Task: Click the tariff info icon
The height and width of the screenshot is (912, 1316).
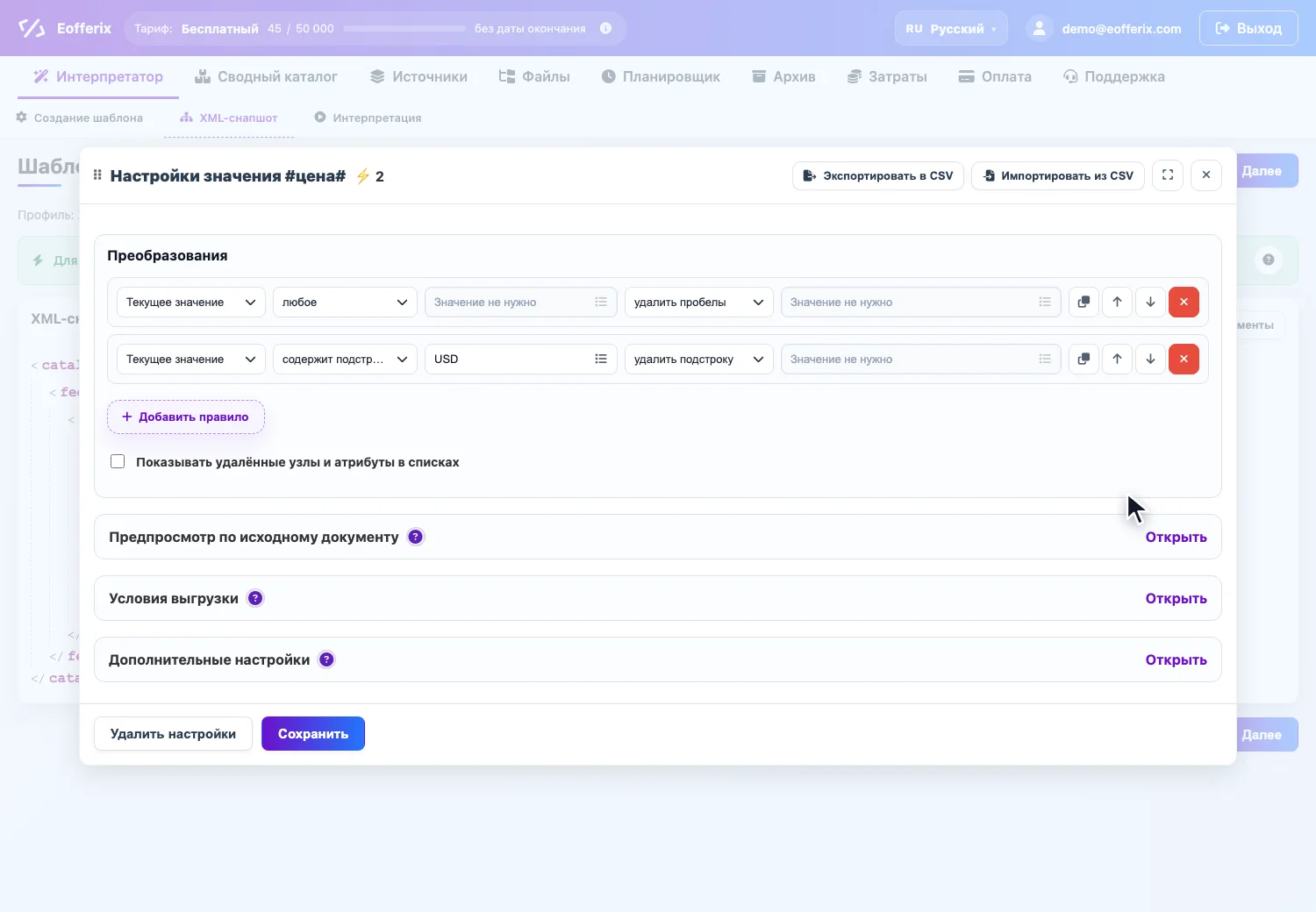Action: (x=605, y=28)
